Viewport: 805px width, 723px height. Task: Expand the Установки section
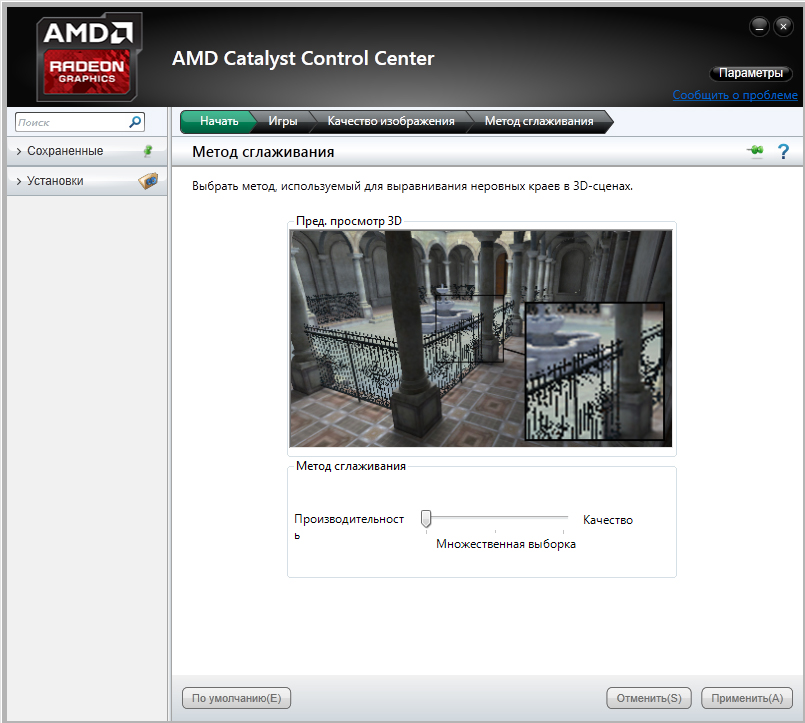[87, 181]
